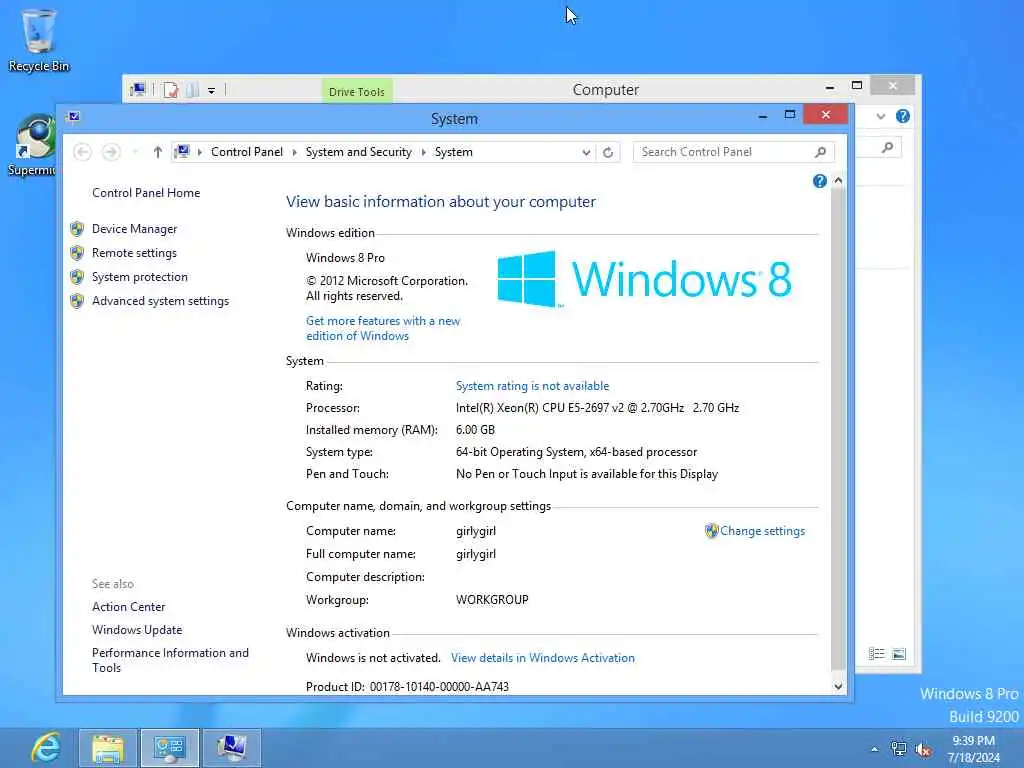
Task: Click the vertical scrollbar thumb
Action: click(838, 430)
